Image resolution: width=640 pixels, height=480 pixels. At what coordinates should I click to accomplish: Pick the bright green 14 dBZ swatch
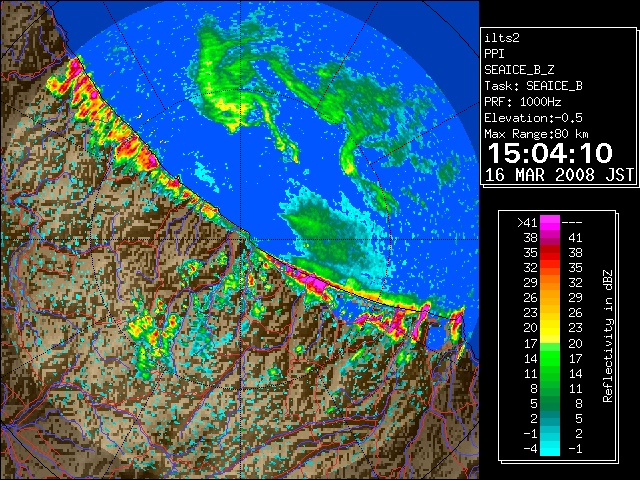coord(550,358)
